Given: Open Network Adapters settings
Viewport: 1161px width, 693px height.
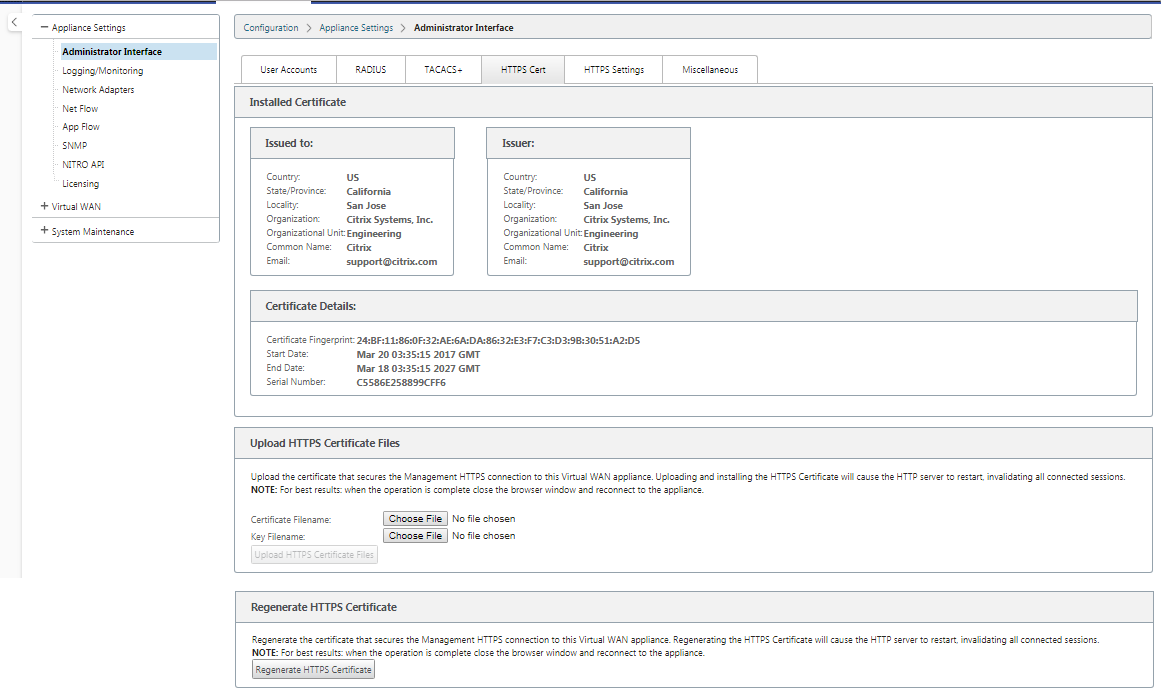Looking at the screenshot, I should coord(98,90).
